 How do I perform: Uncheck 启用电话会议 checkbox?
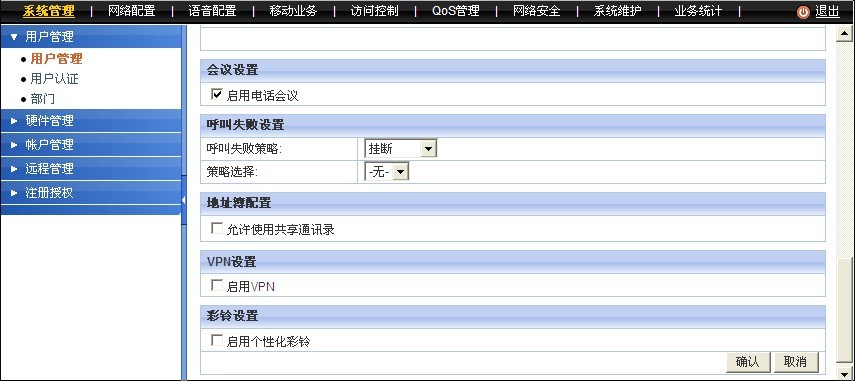coord(216,94)
